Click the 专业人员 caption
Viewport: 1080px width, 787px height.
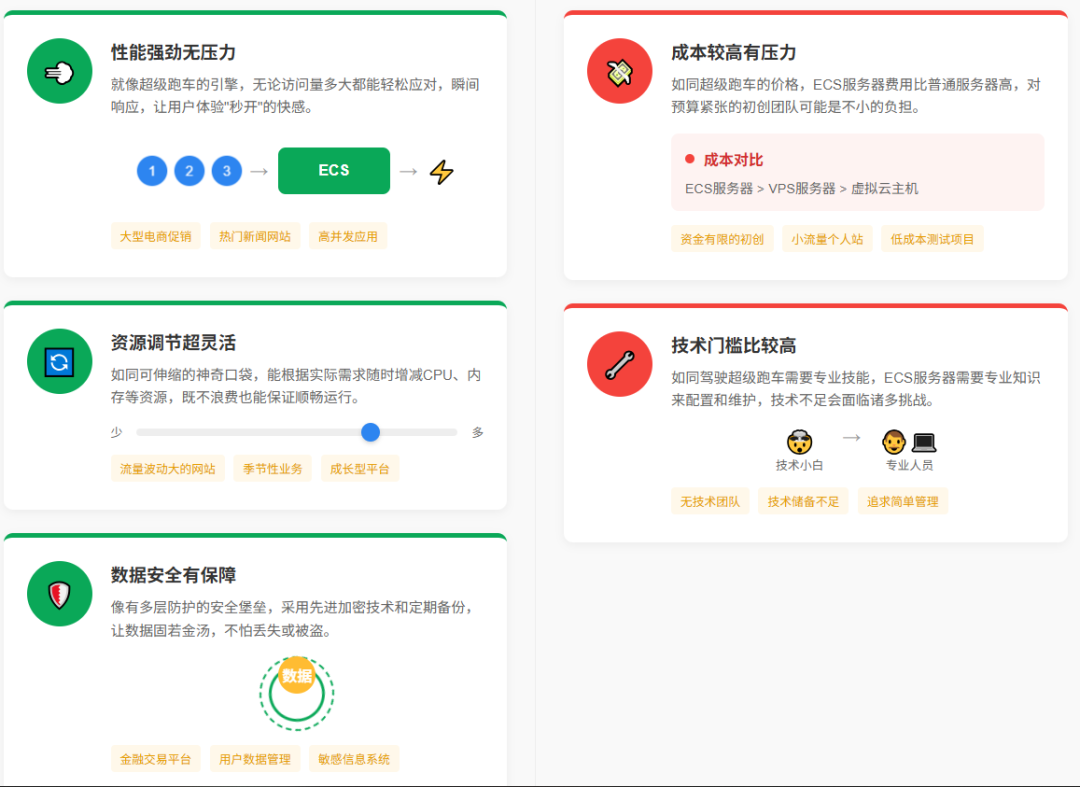pyautogui.click(x=909, y=465)
